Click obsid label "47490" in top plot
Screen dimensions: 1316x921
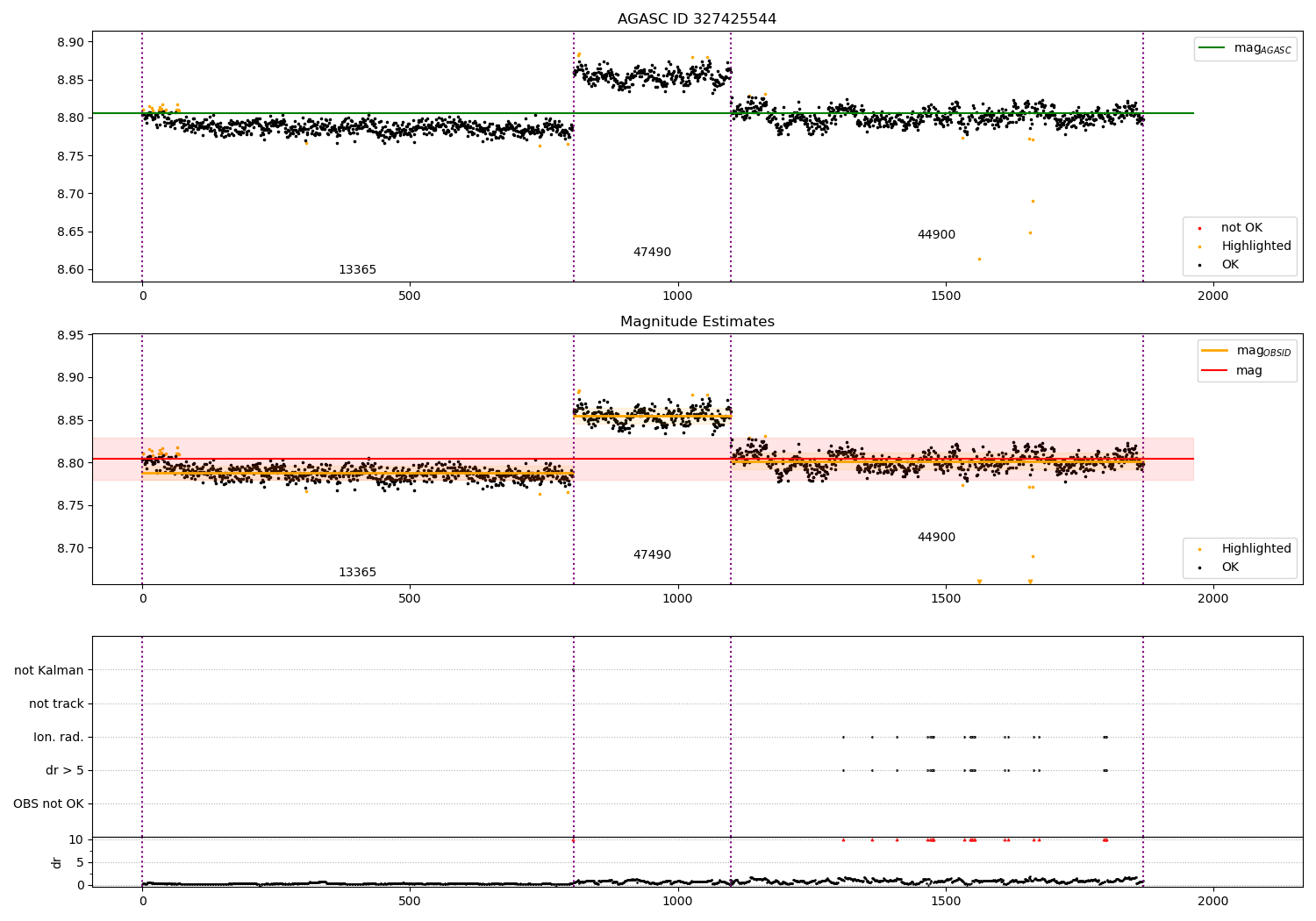[652, 253]
